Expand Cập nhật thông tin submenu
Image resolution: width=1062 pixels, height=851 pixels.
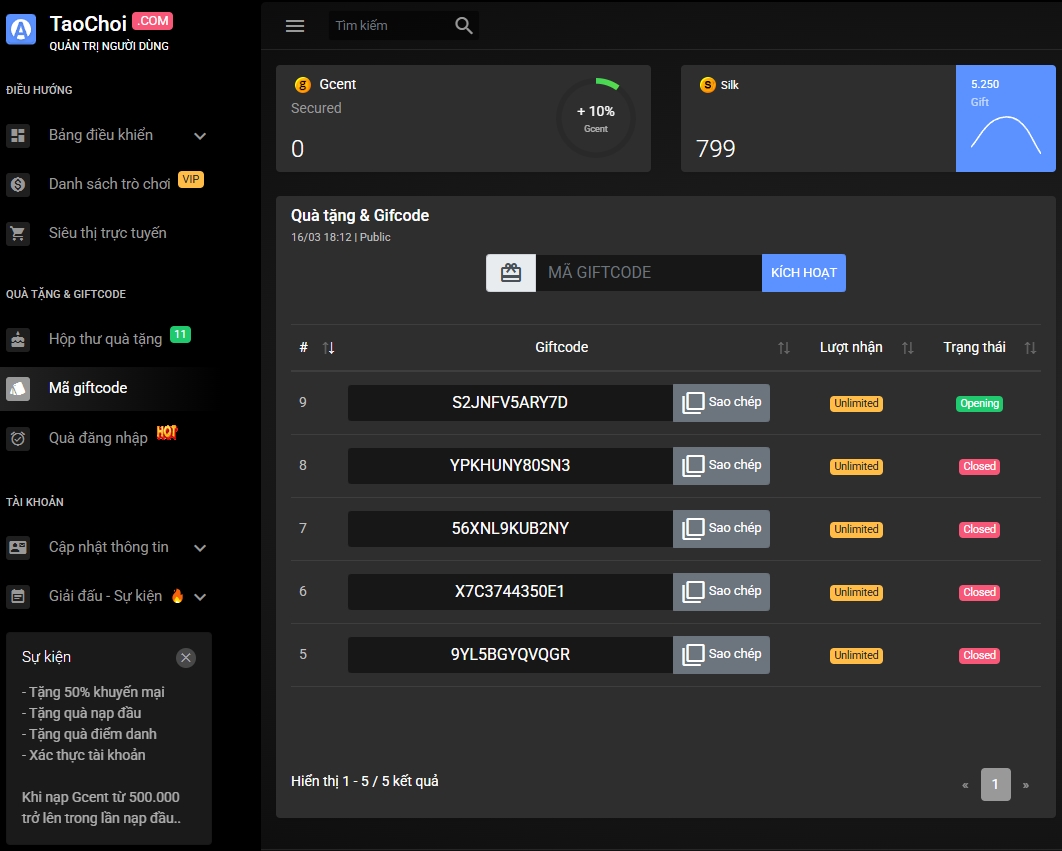(x=200, y=548)
